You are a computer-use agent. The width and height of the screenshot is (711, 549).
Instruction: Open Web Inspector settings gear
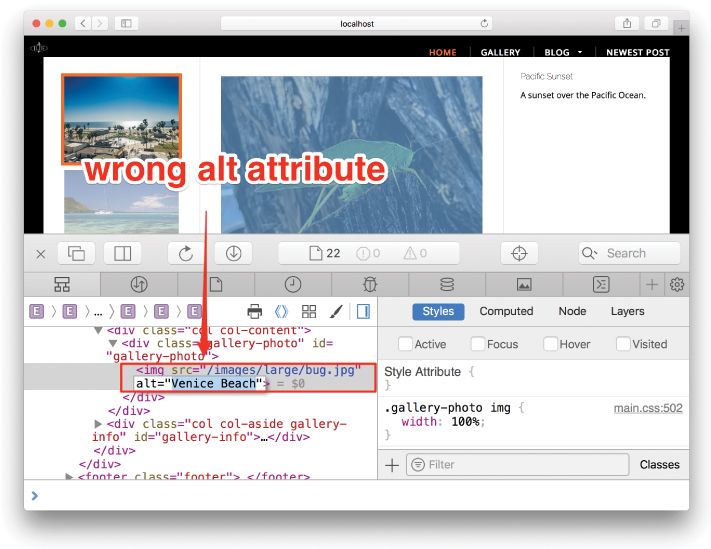(x=677, y=285)
